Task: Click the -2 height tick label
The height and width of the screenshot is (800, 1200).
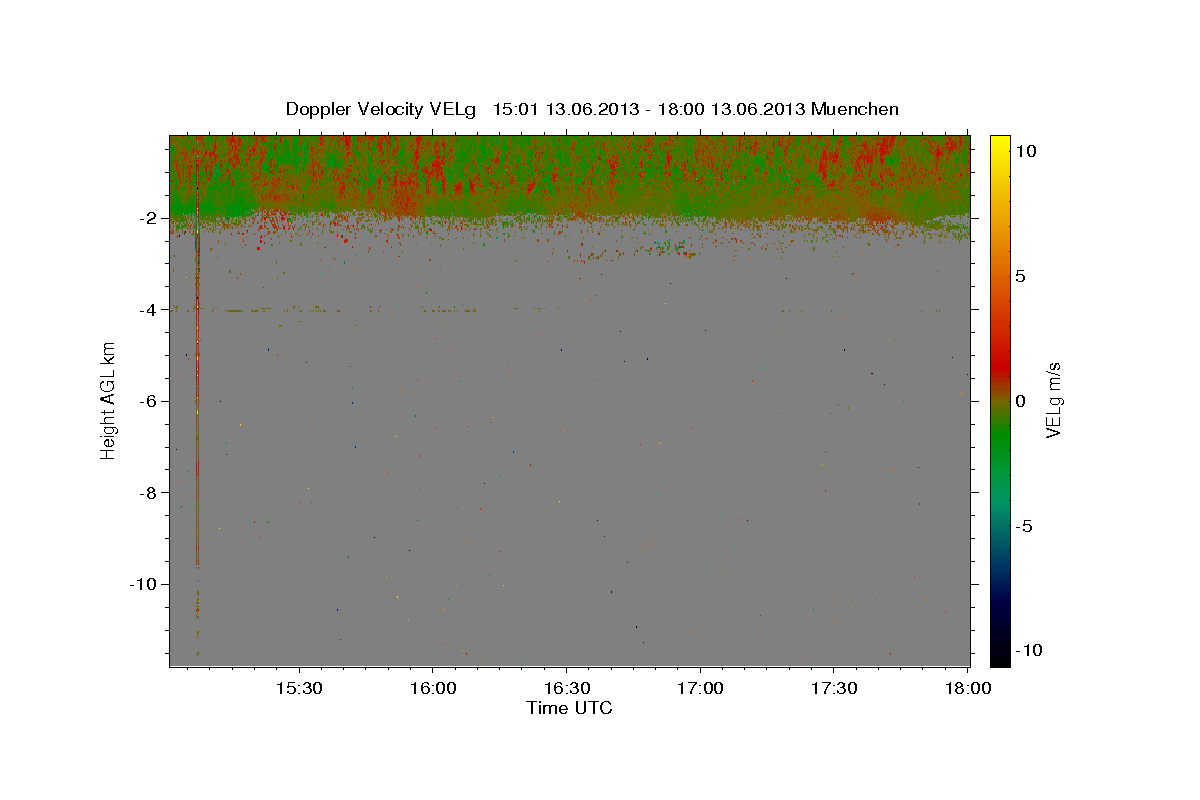Action: tap(150, 218)
